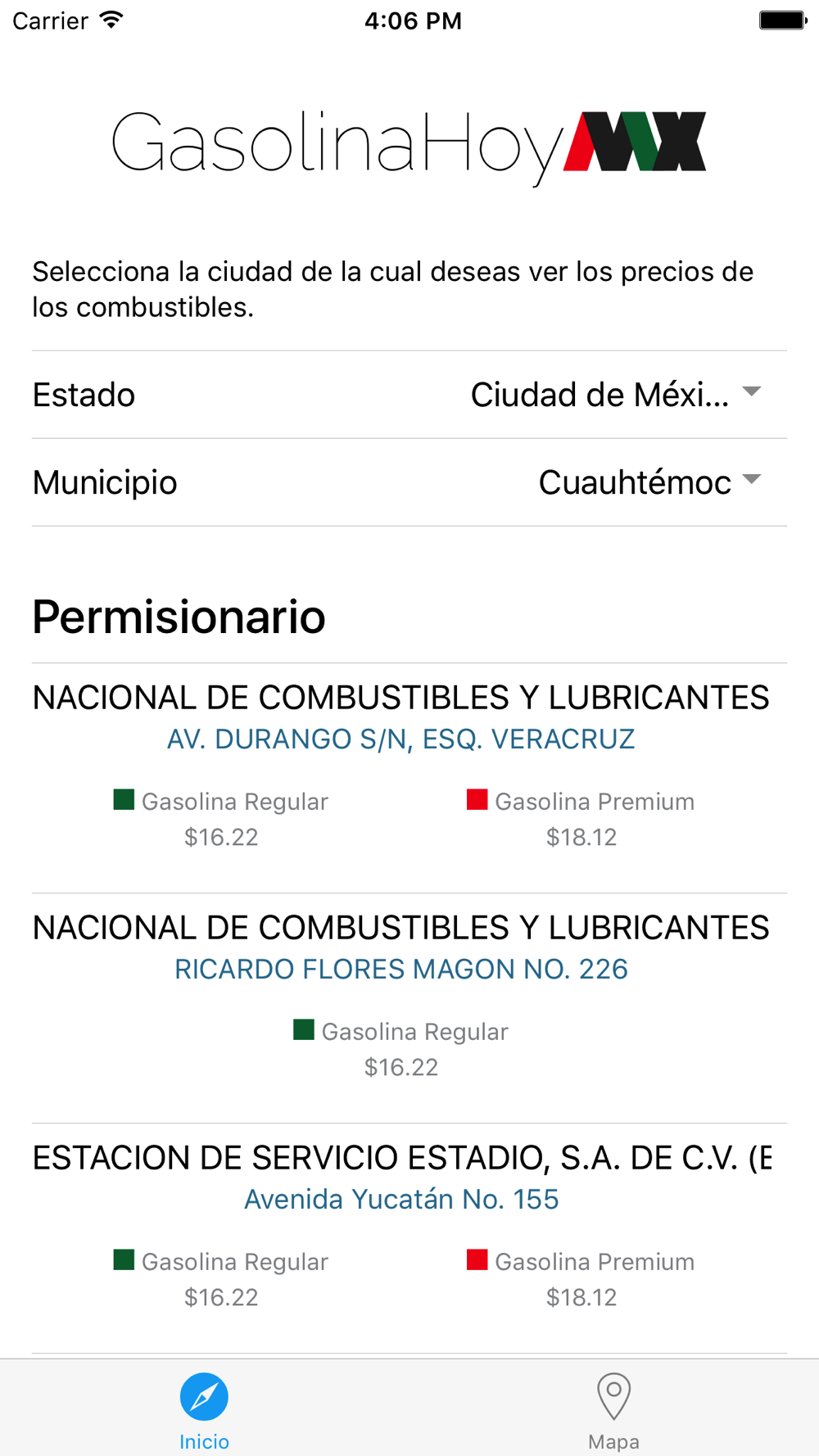
Task: Tap the battery icon in status bar
Action: coord(783,20)
